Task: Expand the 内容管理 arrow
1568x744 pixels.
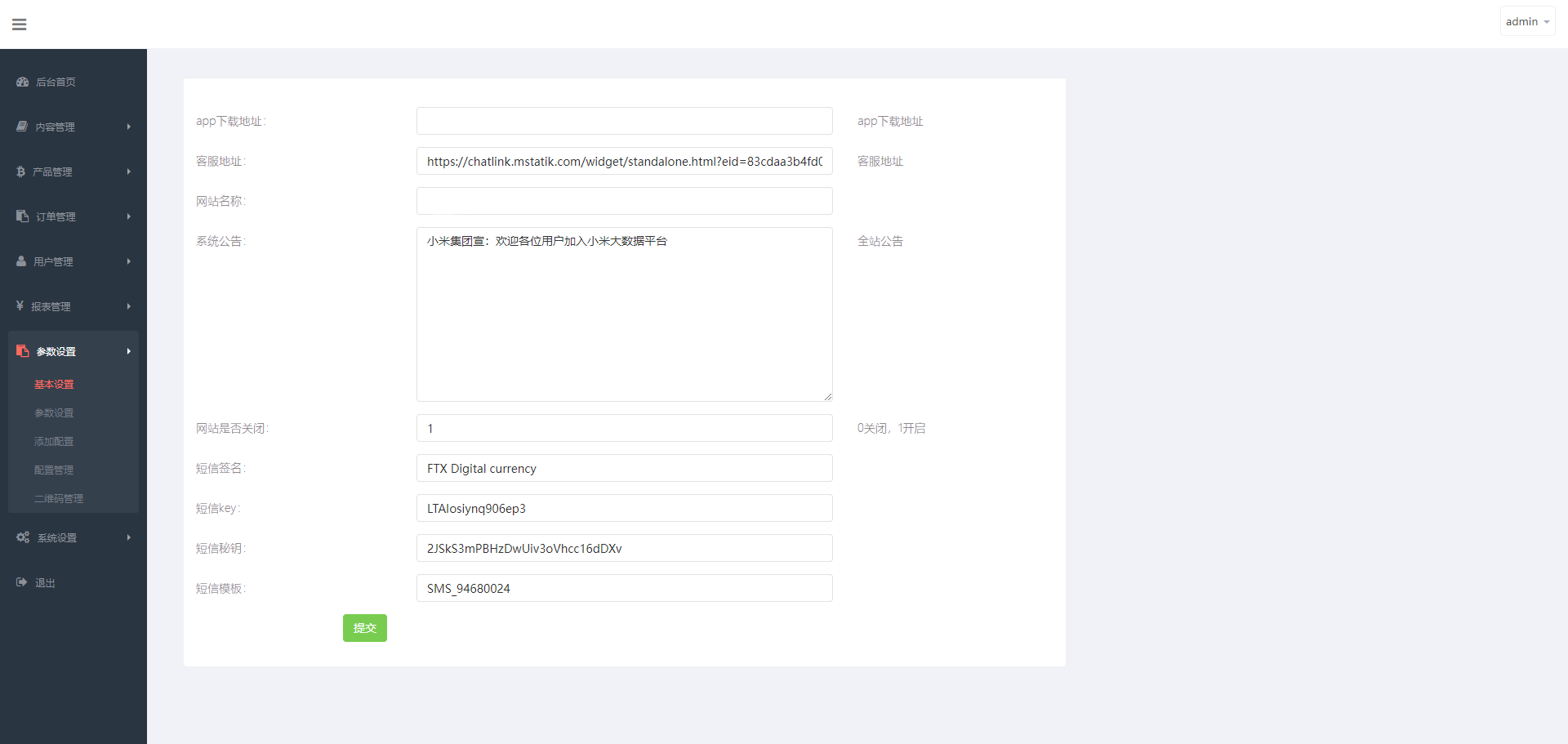Action: (128, 127)
